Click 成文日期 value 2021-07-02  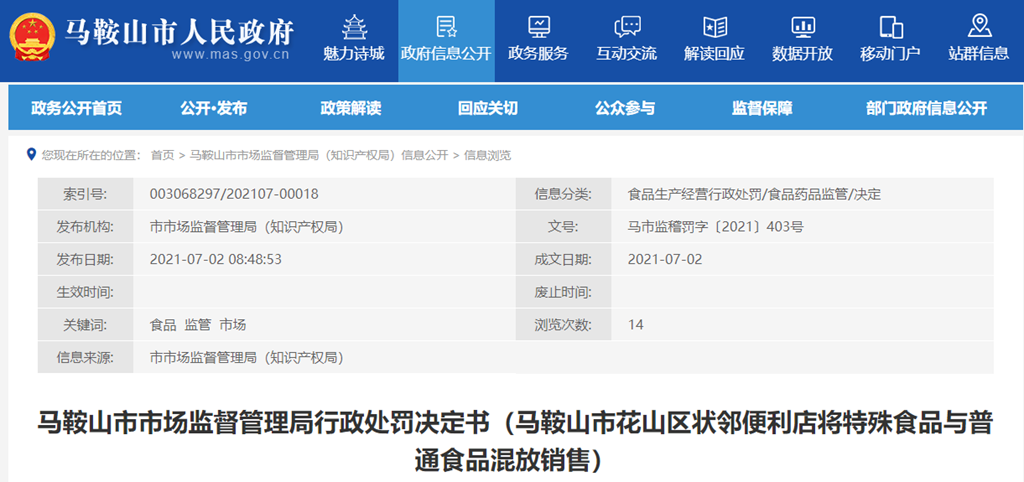coord(665,259)
